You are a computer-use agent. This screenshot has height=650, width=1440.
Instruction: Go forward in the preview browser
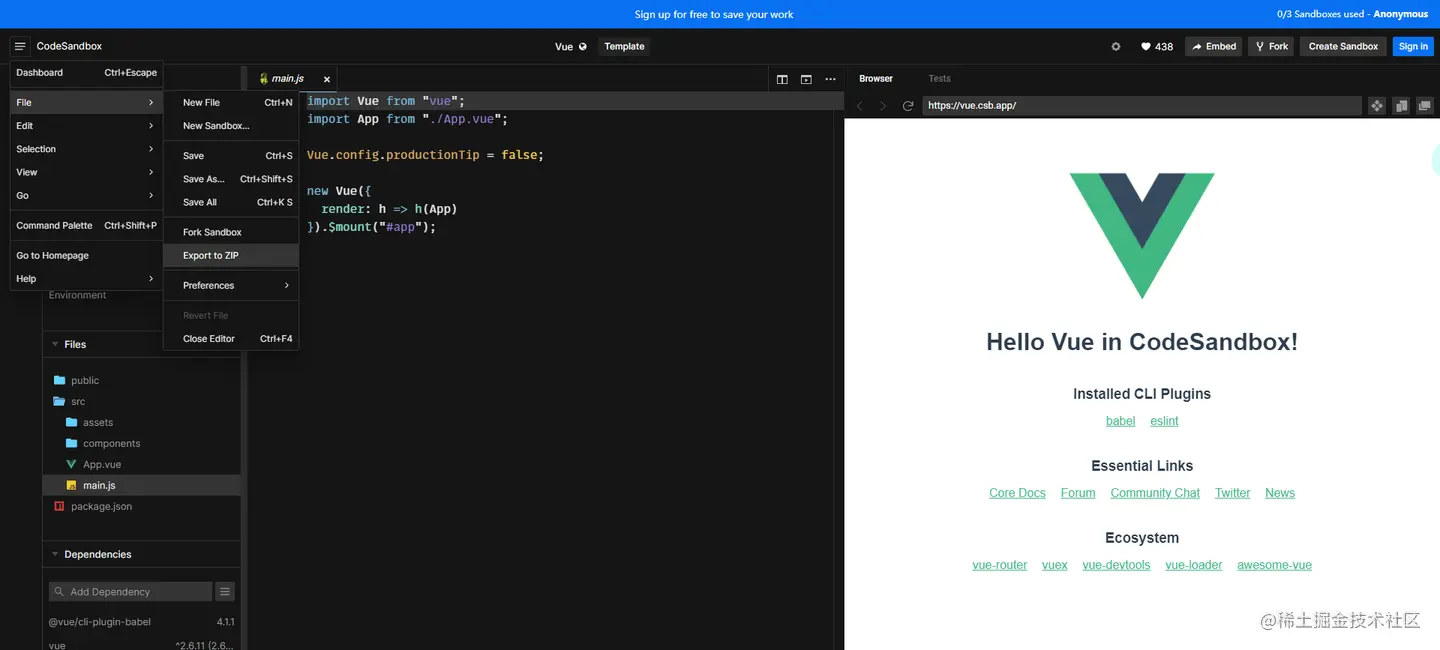click(883, 105)
